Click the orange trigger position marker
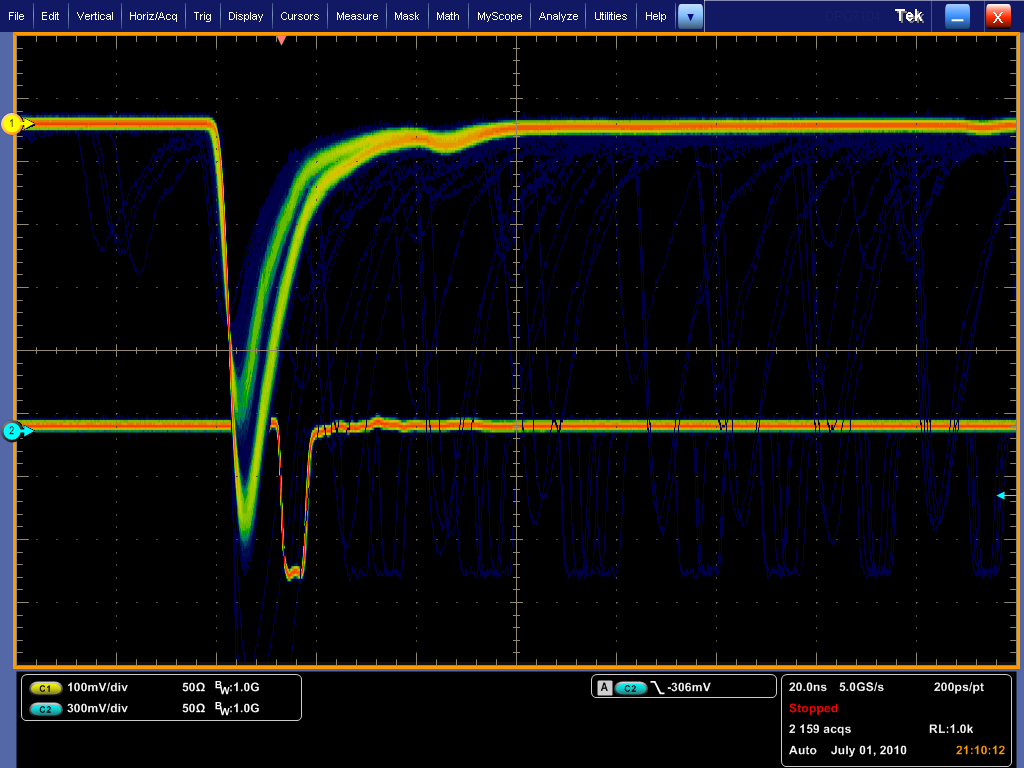This screenshot has height=768, width=1024. click(281, 40)
